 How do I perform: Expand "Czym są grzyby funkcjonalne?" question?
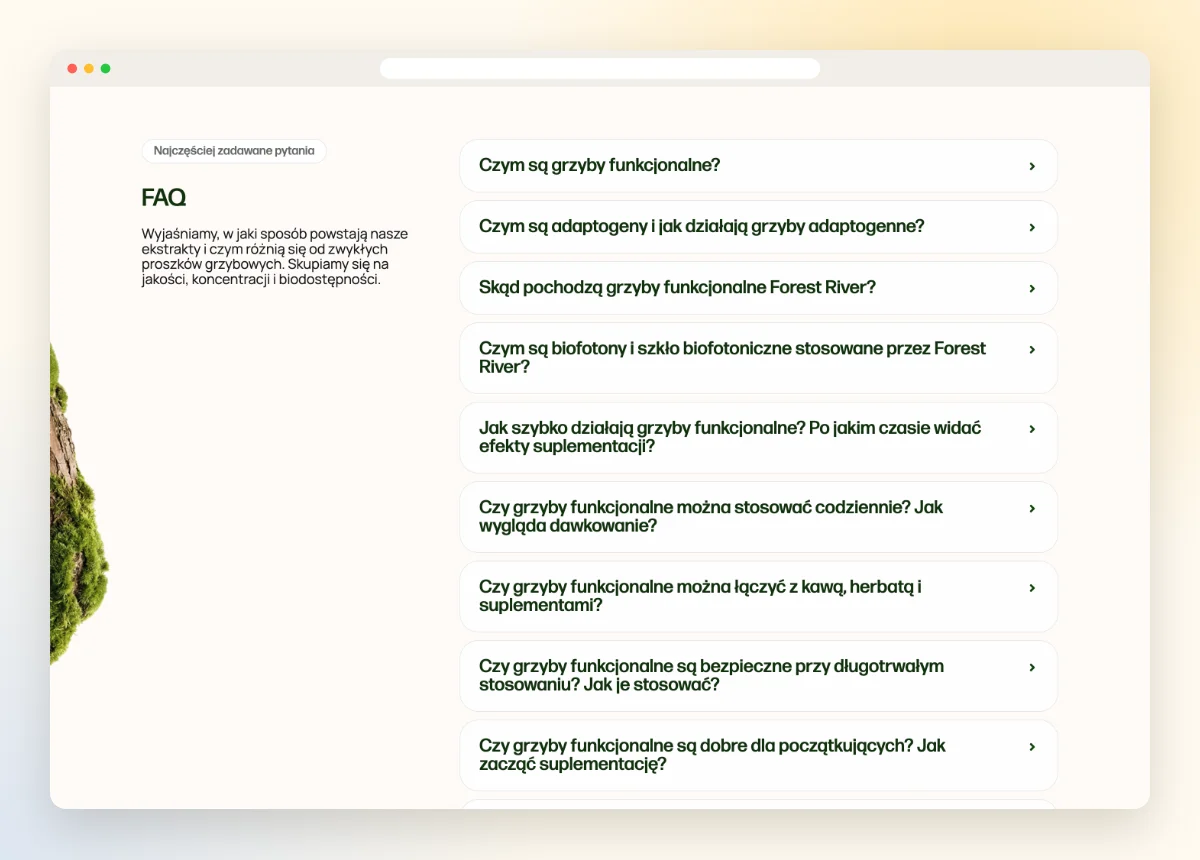coord(758,166)
